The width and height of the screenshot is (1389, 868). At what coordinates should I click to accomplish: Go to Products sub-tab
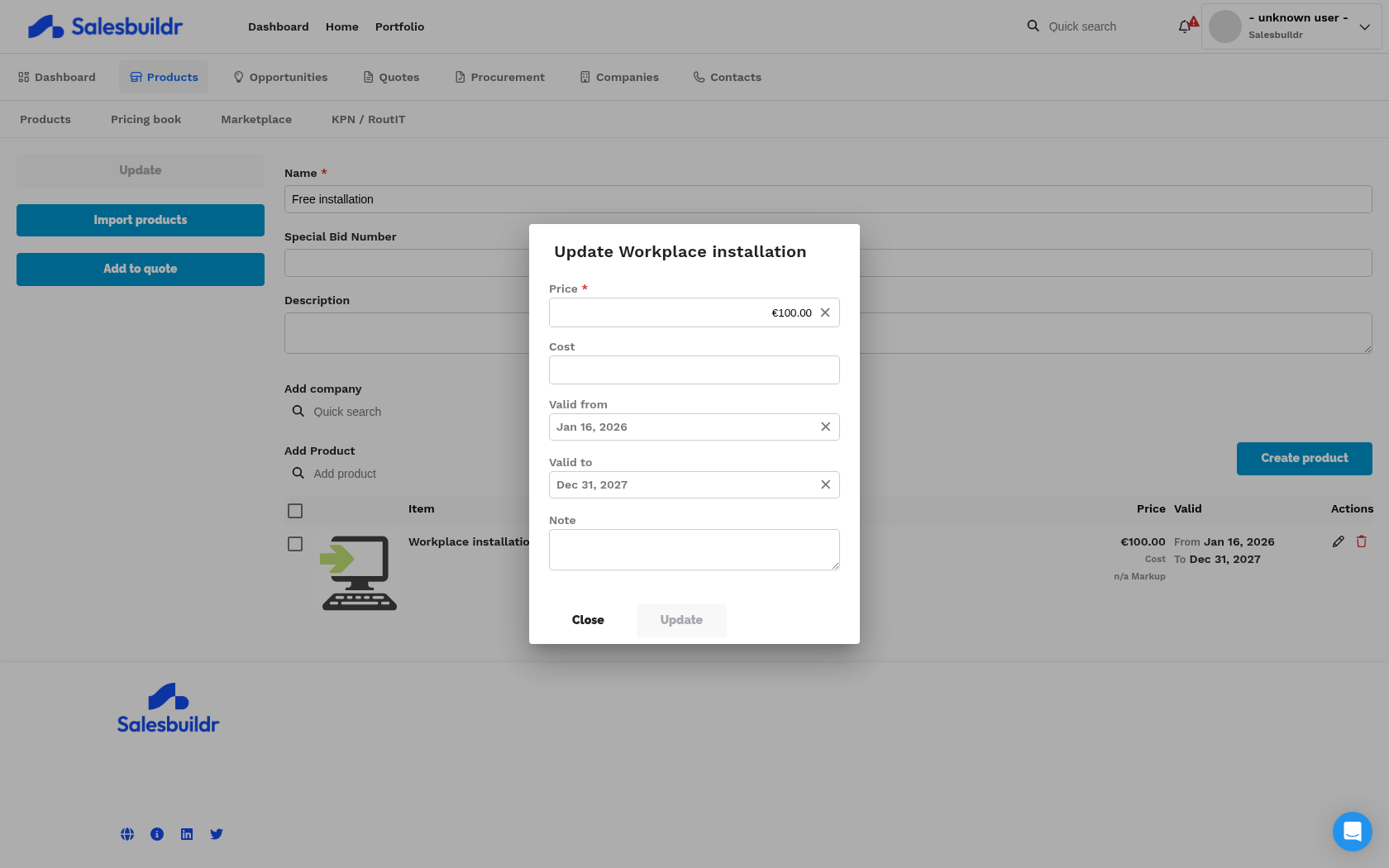pos(45,119)
